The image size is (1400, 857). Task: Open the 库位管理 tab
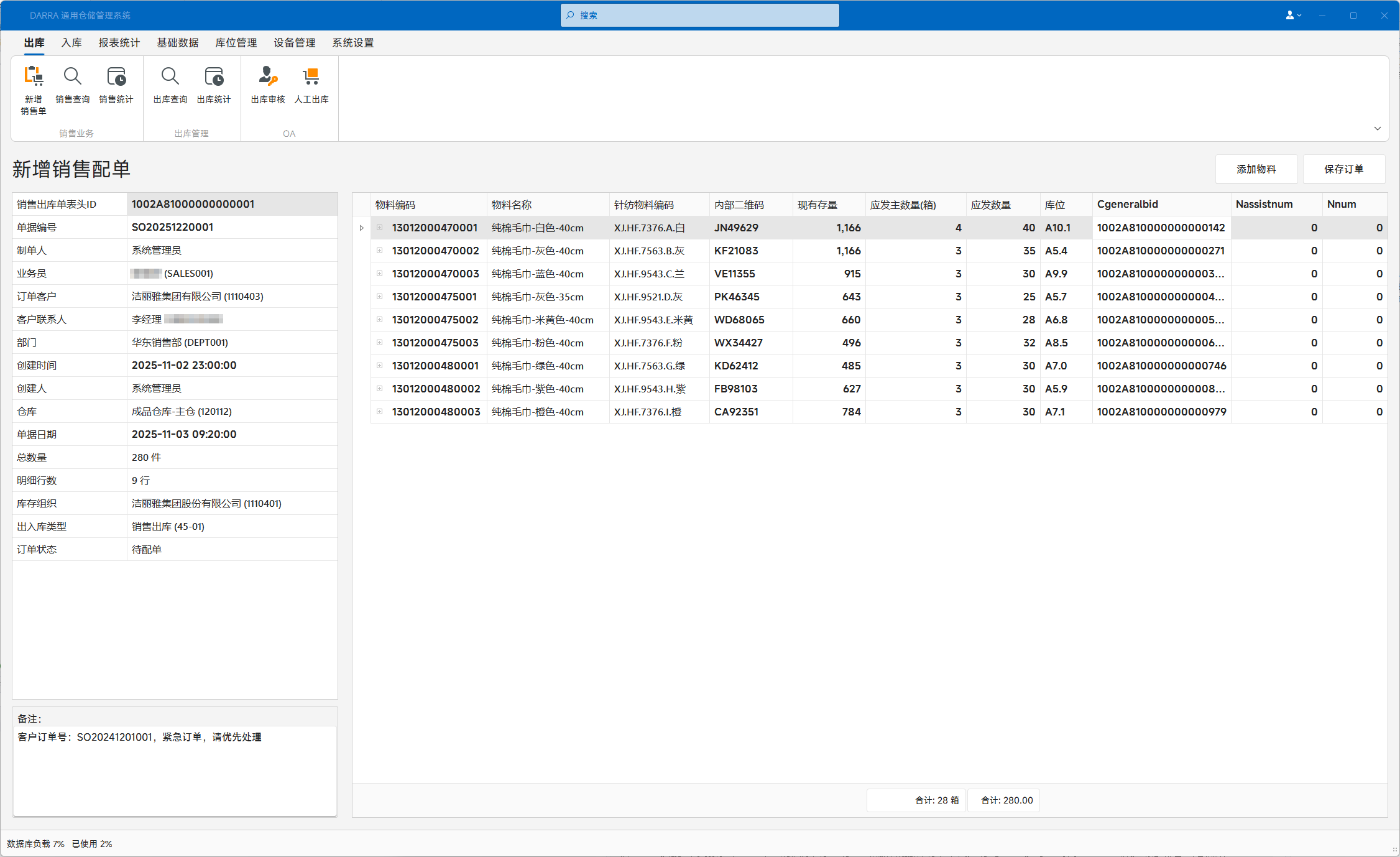point(236,43)
